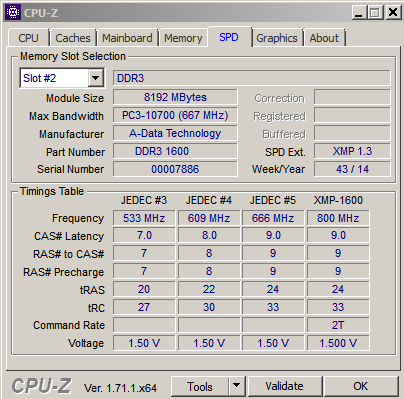The image size is (404, 399).
Task: Click the XMP-1600 column header
Action: (338, 200)
